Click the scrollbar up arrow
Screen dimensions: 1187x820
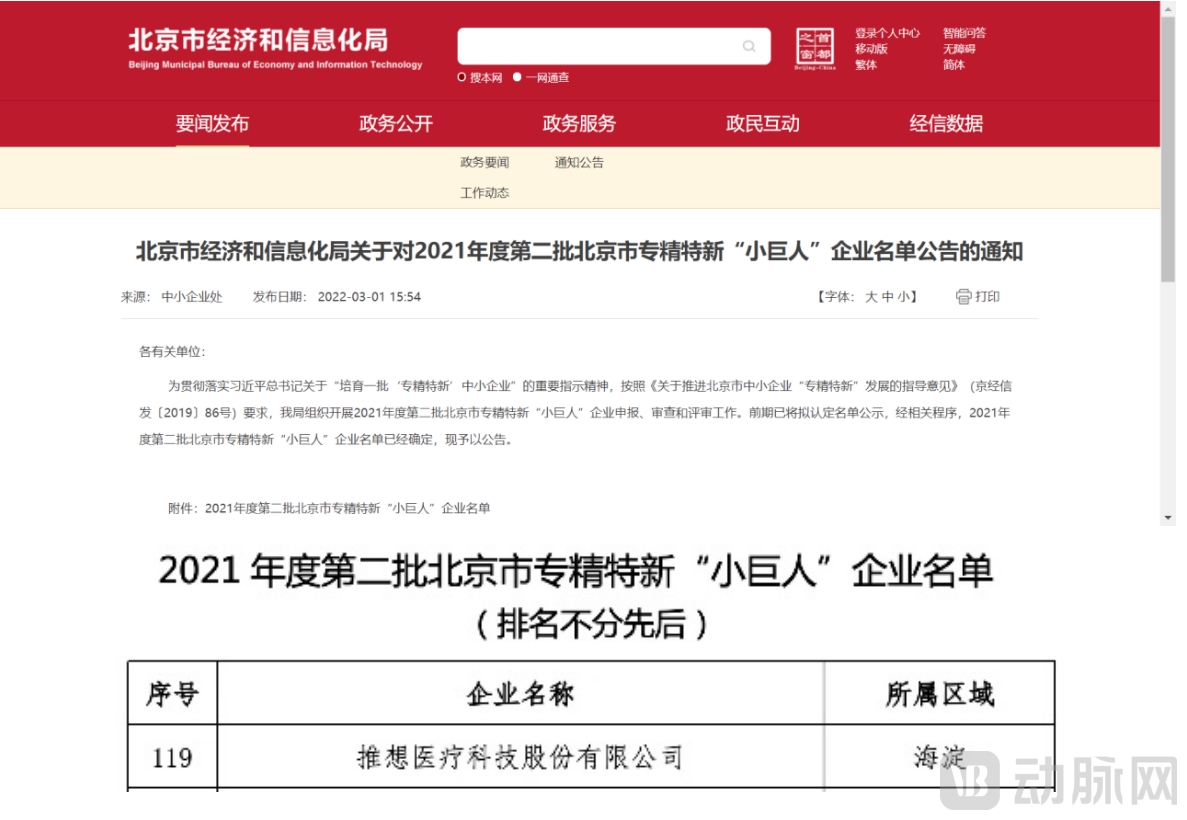pyautogui.click(x=1167, y=9)
